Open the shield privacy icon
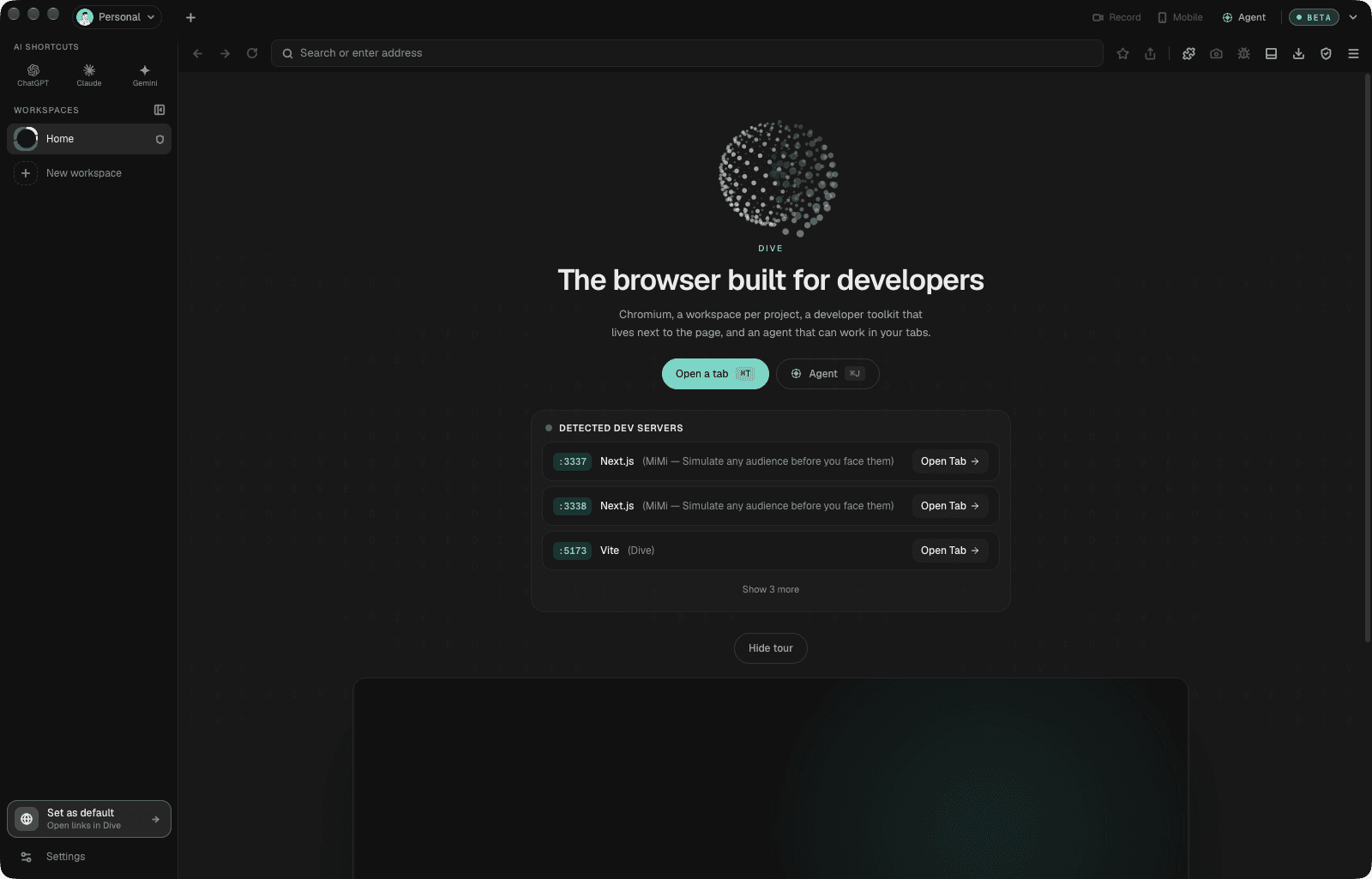Image resolution: width=1372 pixels, height=879 pixels. (1326, 53)
